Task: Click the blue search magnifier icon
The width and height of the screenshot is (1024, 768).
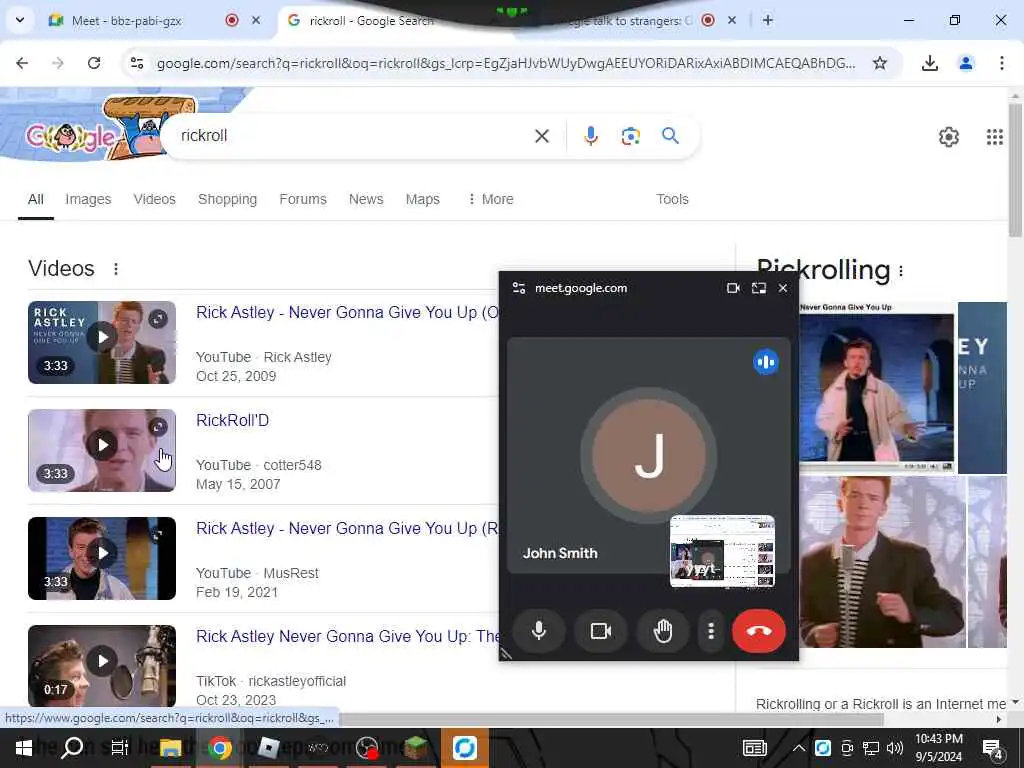Action: [670, 136]
